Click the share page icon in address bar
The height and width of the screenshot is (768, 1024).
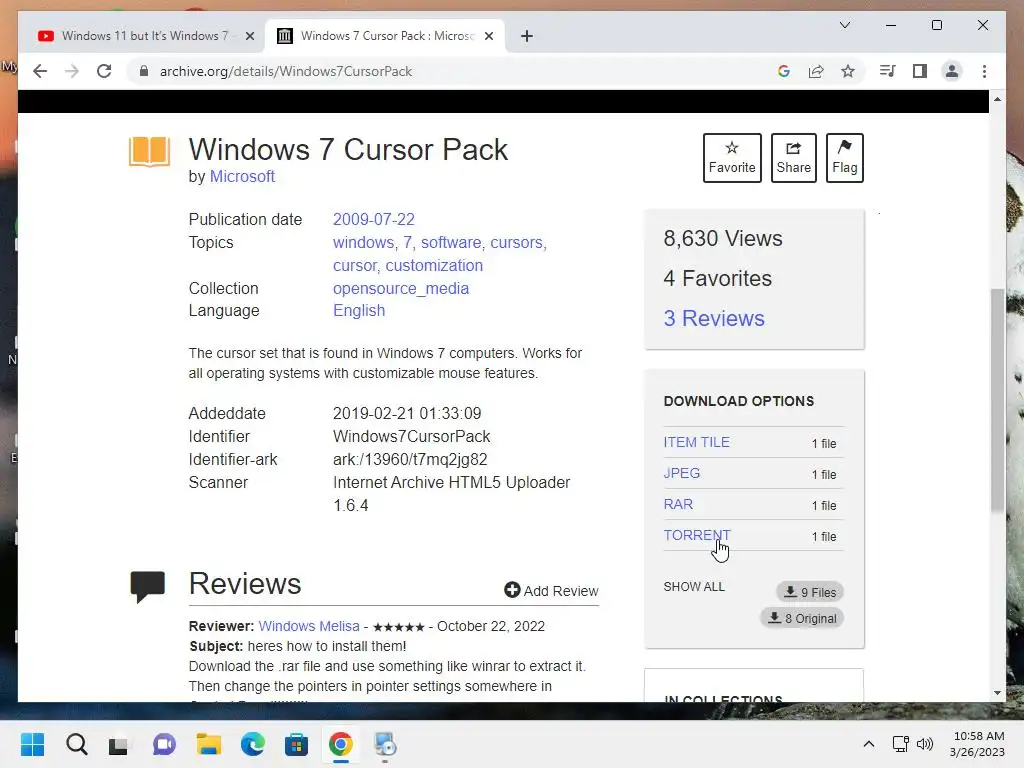[816, 71]
